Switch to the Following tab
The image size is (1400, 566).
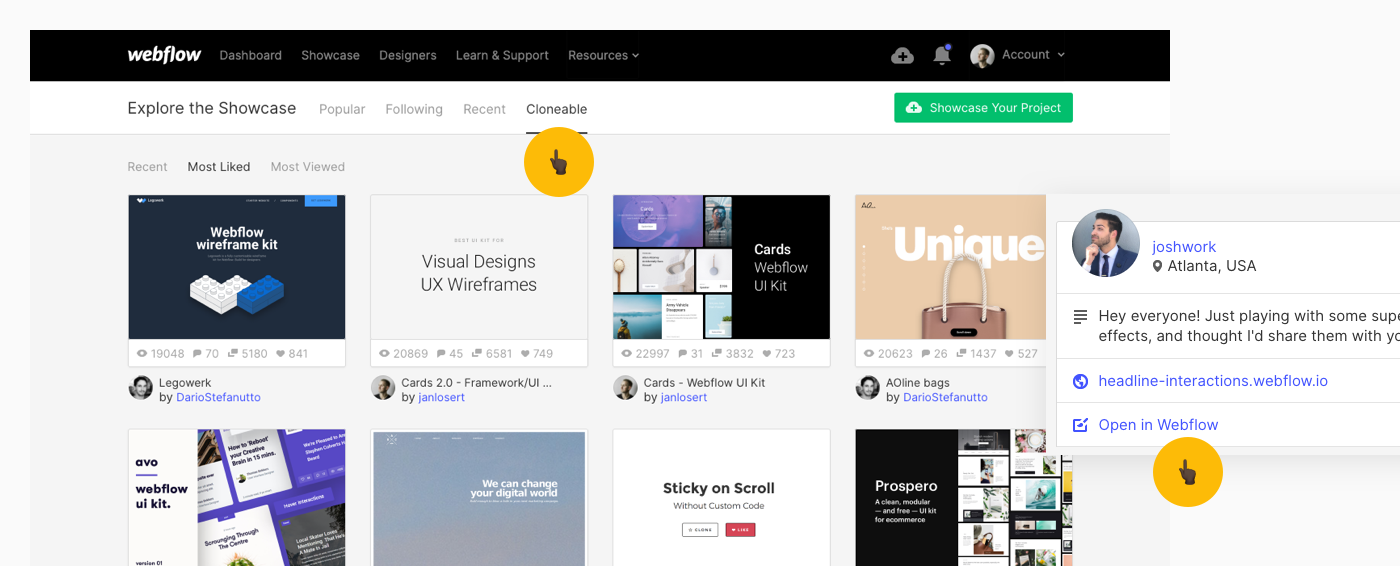414,109
